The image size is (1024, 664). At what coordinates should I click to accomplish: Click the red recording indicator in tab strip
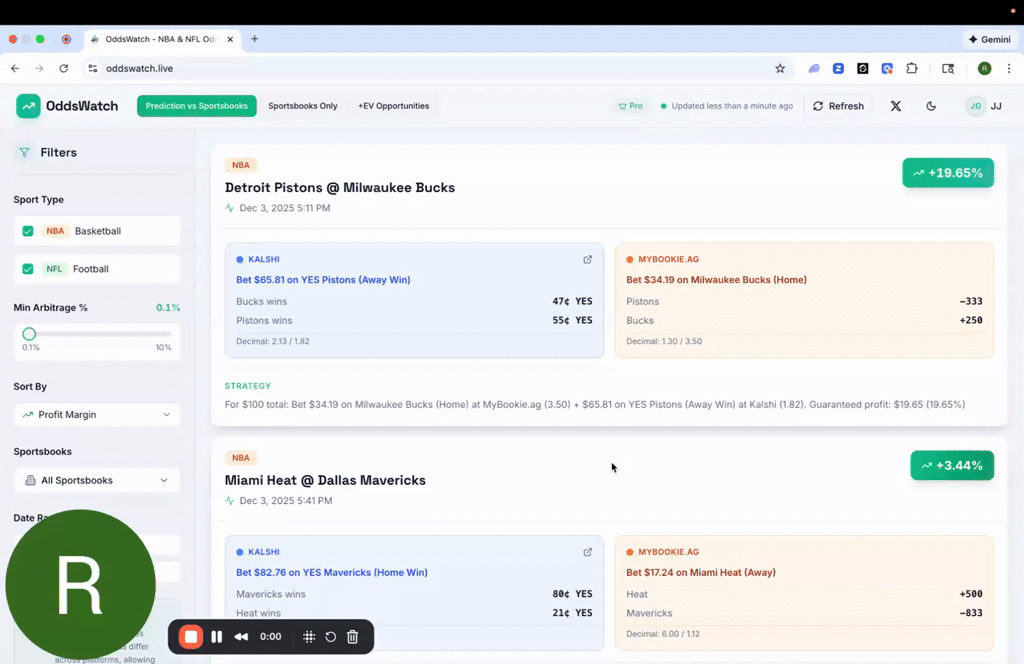pyautogui.click(x=66, y=39)
